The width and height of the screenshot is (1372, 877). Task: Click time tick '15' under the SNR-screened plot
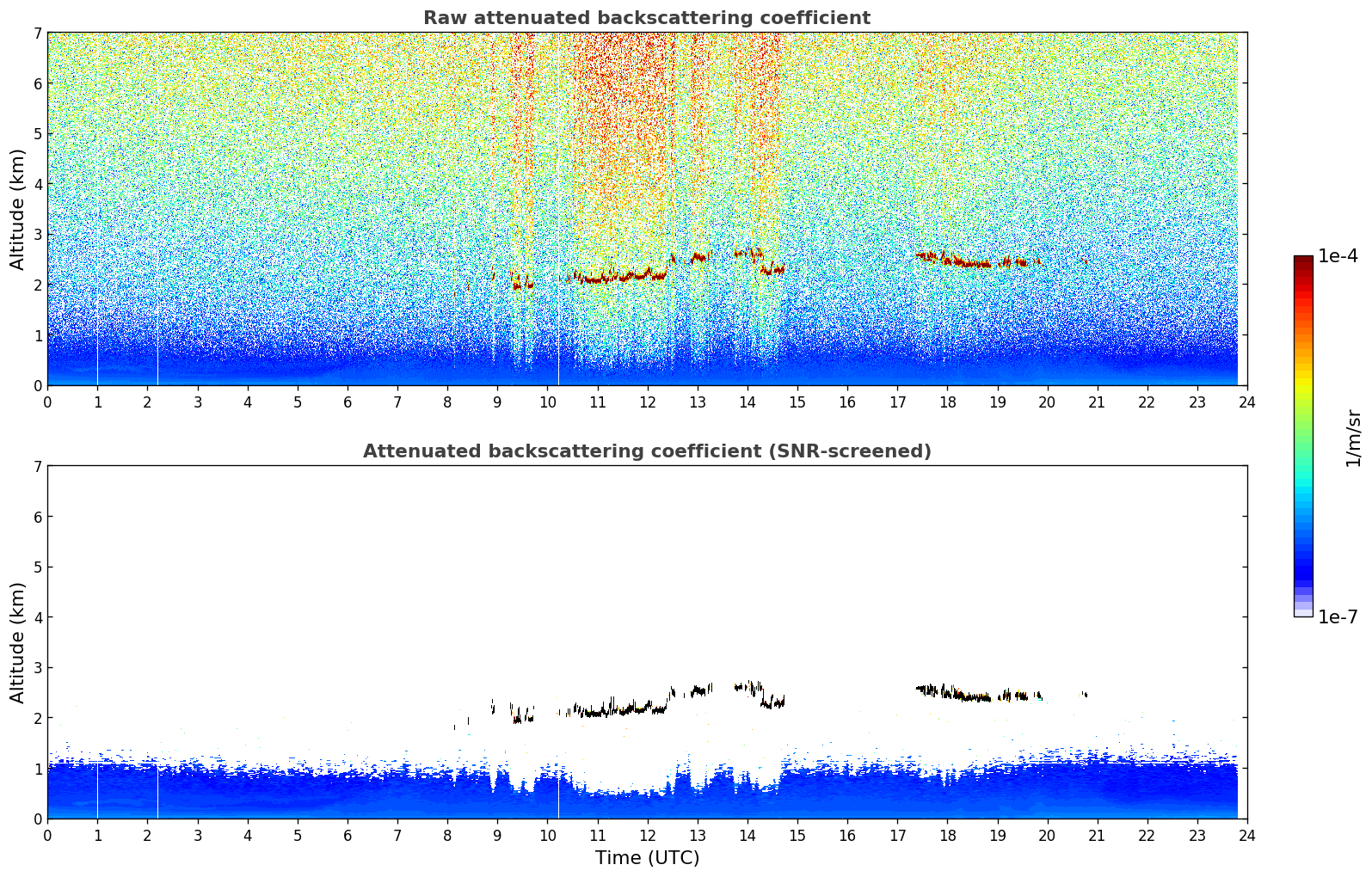point(797,835)
